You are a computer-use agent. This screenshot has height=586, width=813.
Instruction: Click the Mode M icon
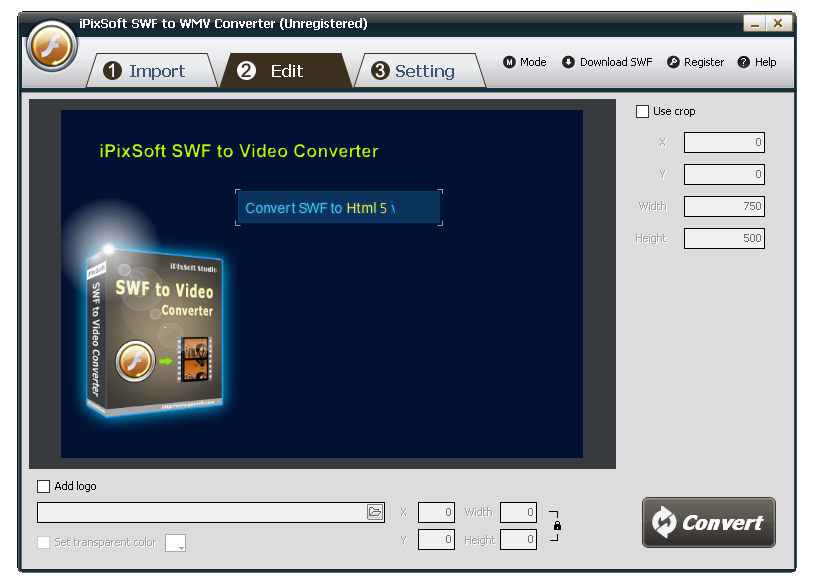[509, 62]
